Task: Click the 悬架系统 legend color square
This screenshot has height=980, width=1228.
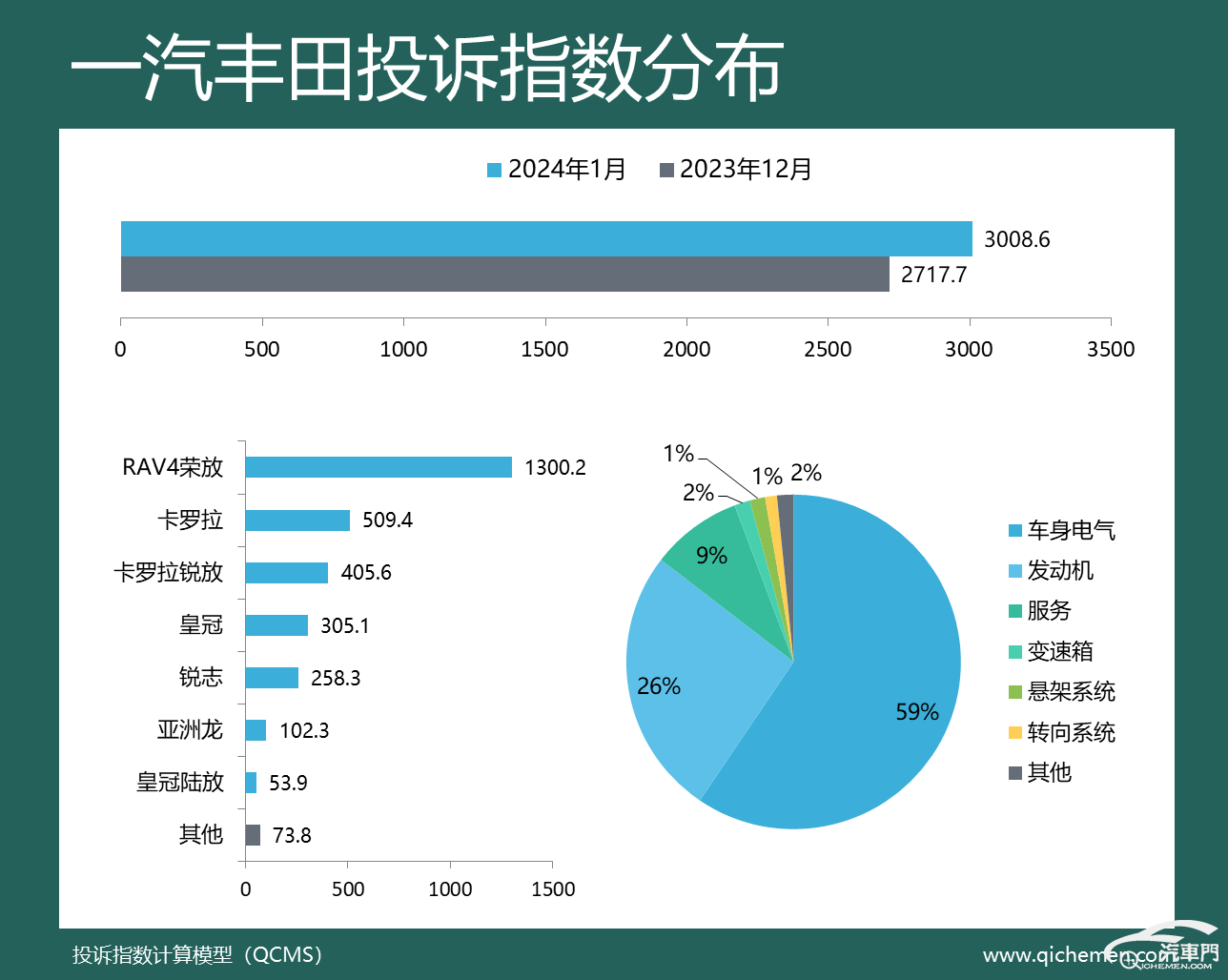Action: coord(1015,692)
